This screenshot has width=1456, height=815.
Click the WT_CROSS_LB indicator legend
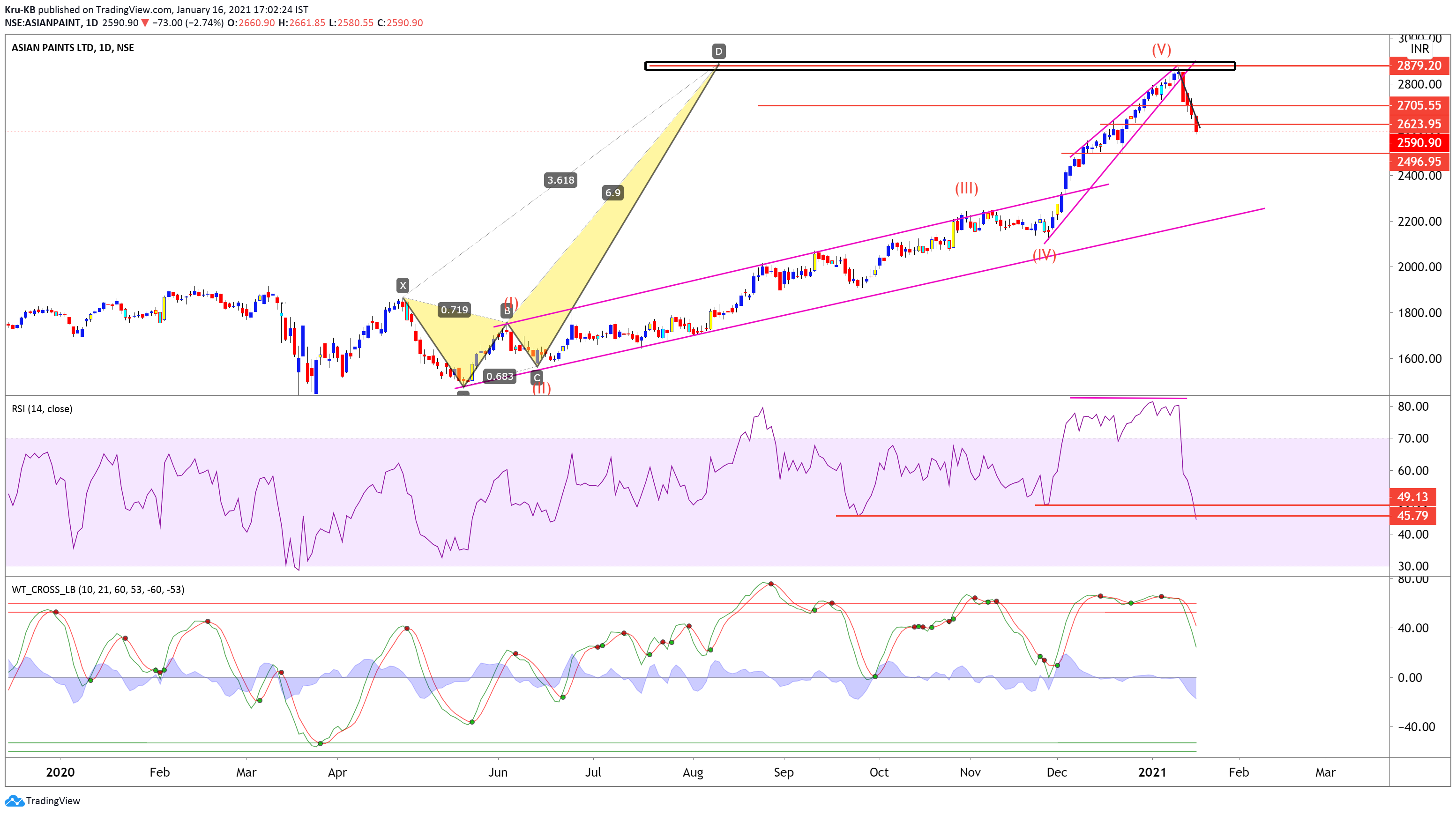coord(98,590)
